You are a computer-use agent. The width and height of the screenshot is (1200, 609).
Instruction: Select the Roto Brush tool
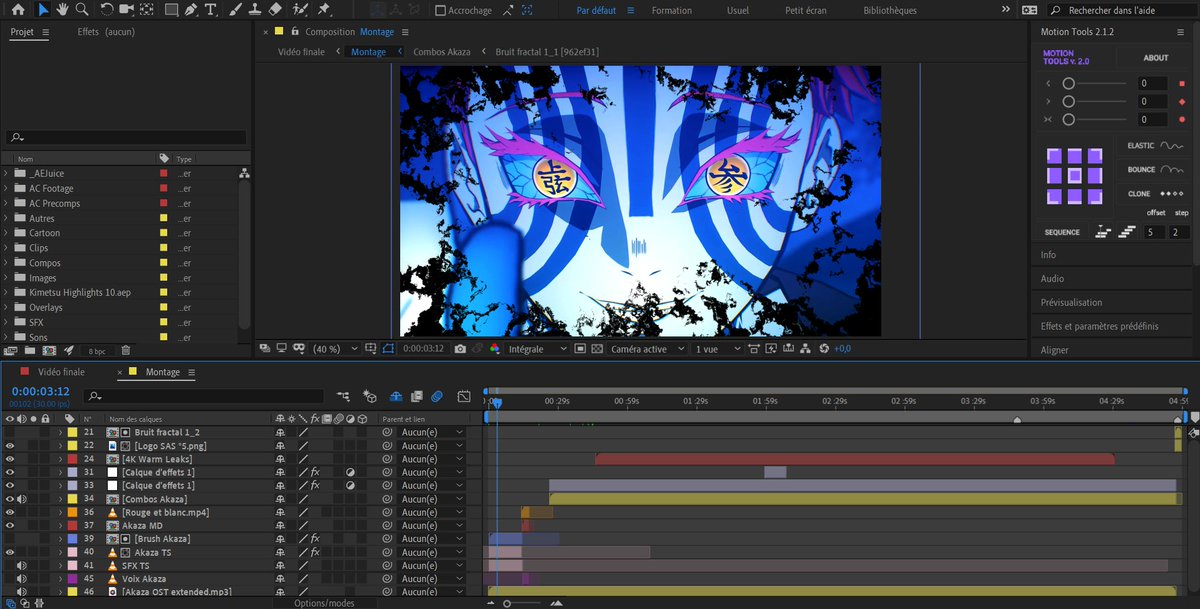tap(300, 10)
